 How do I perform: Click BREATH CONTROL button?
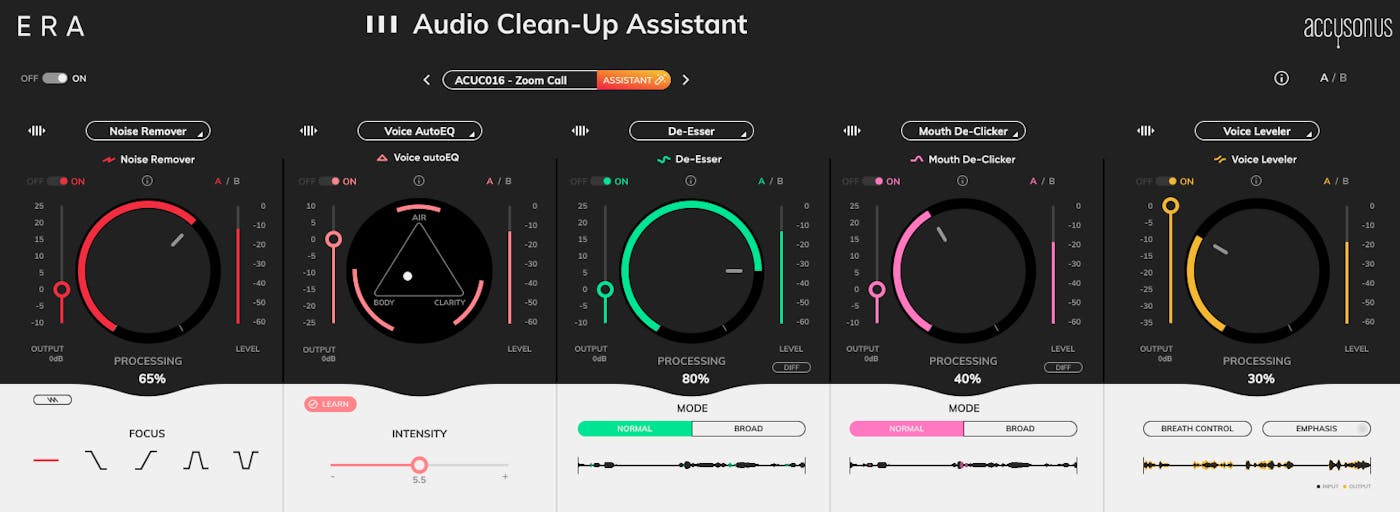click(1197, 429)
